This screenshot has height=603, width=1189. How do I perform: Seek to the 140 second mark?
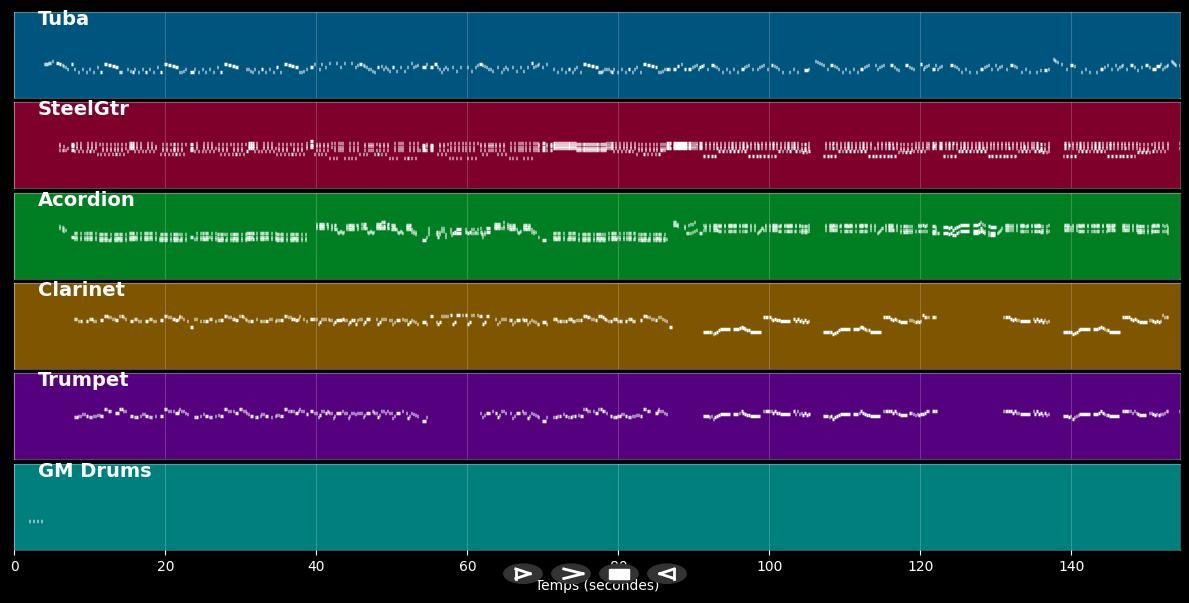coord(1071,567)
